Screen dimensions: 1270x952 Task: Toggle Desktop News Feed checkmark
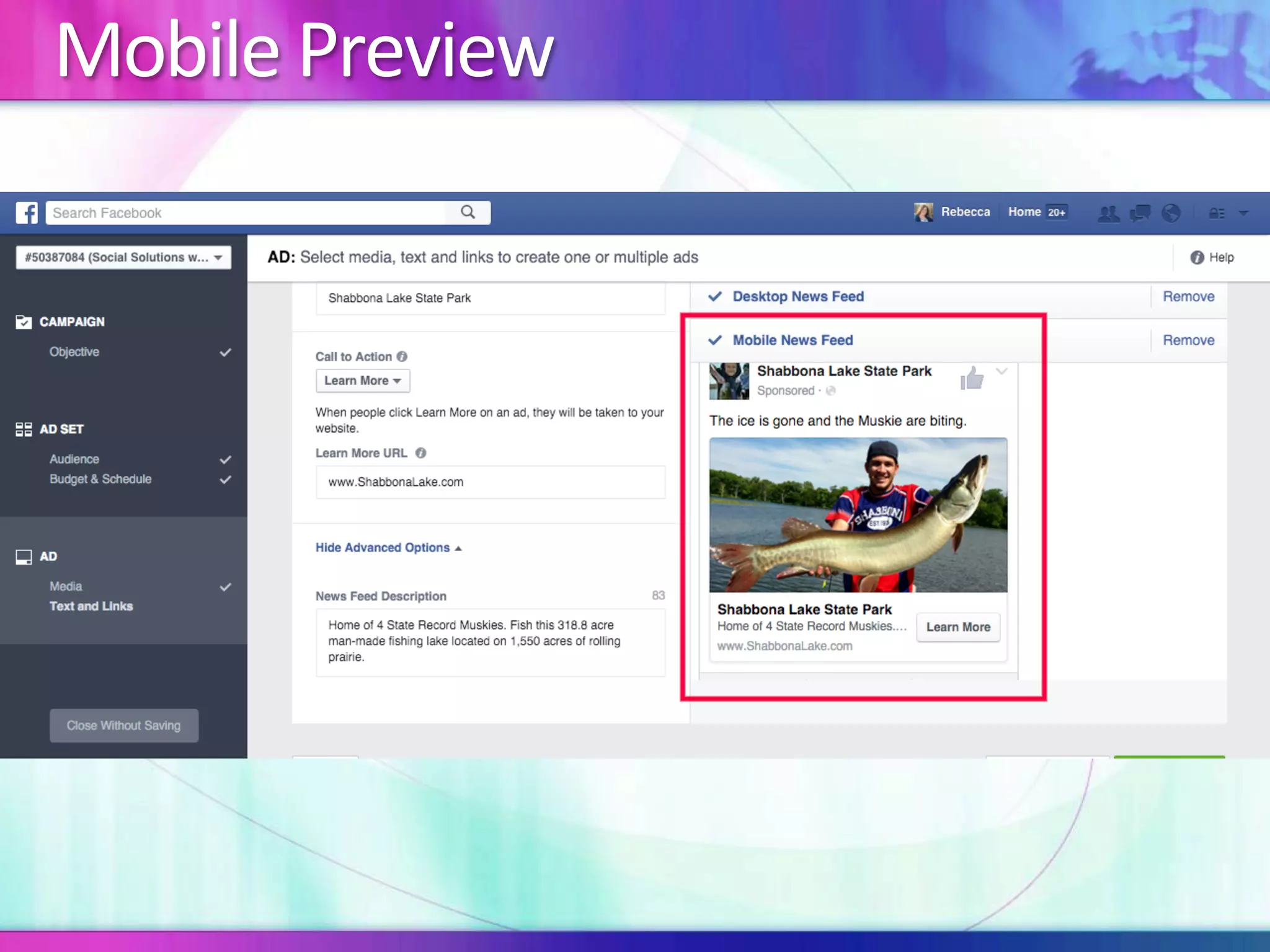point(715,296)
